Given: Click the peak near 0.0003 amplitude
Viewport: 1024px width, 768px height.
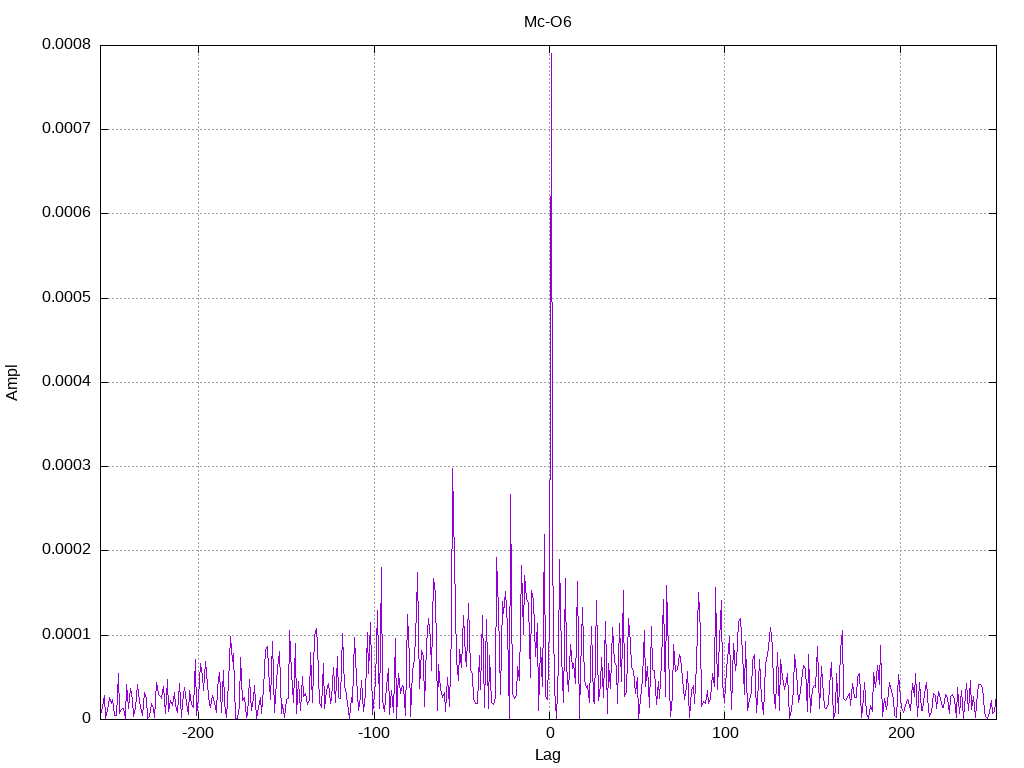Looking at the screenshot, I should (x=452, y=469).
